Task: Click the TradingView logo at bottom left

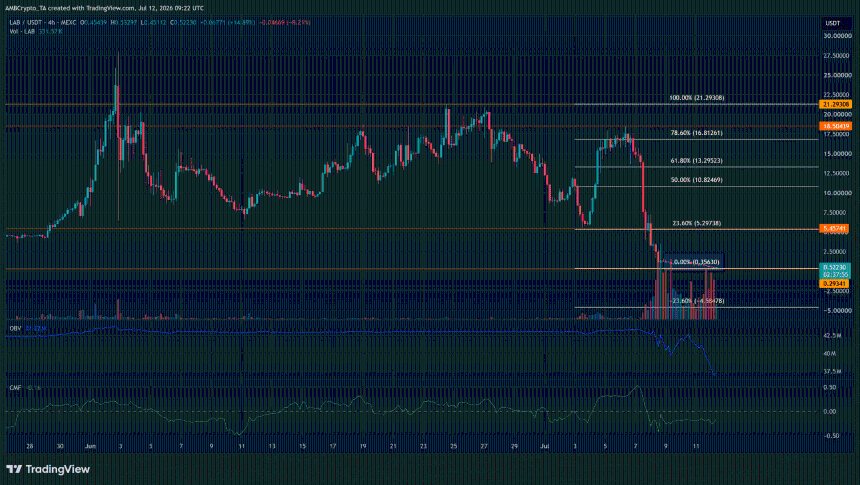Action: pos(48,469)
